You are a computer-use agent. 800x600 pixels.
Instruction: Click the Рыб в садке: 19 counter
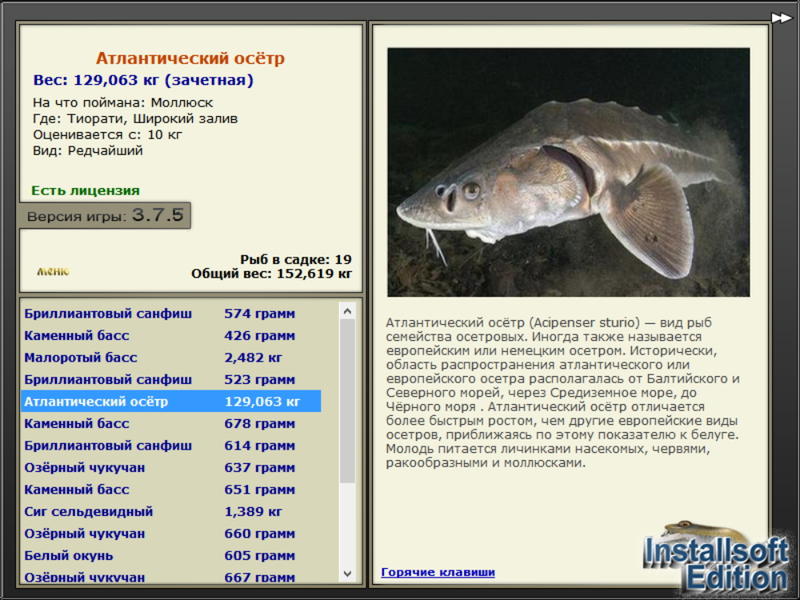(296, 259)
